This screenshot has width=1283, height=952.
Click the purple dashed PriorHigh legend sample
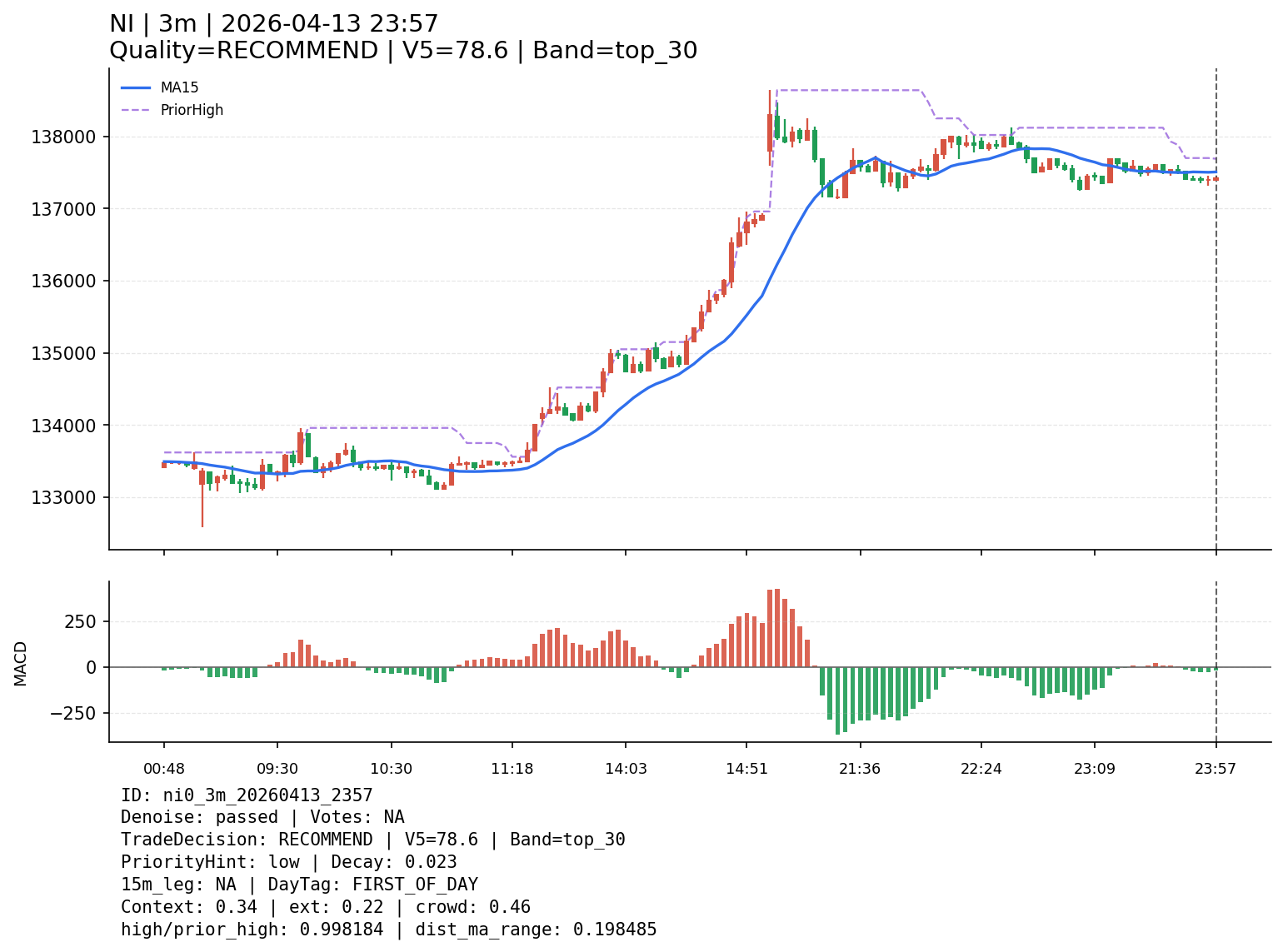pos(136,110)
